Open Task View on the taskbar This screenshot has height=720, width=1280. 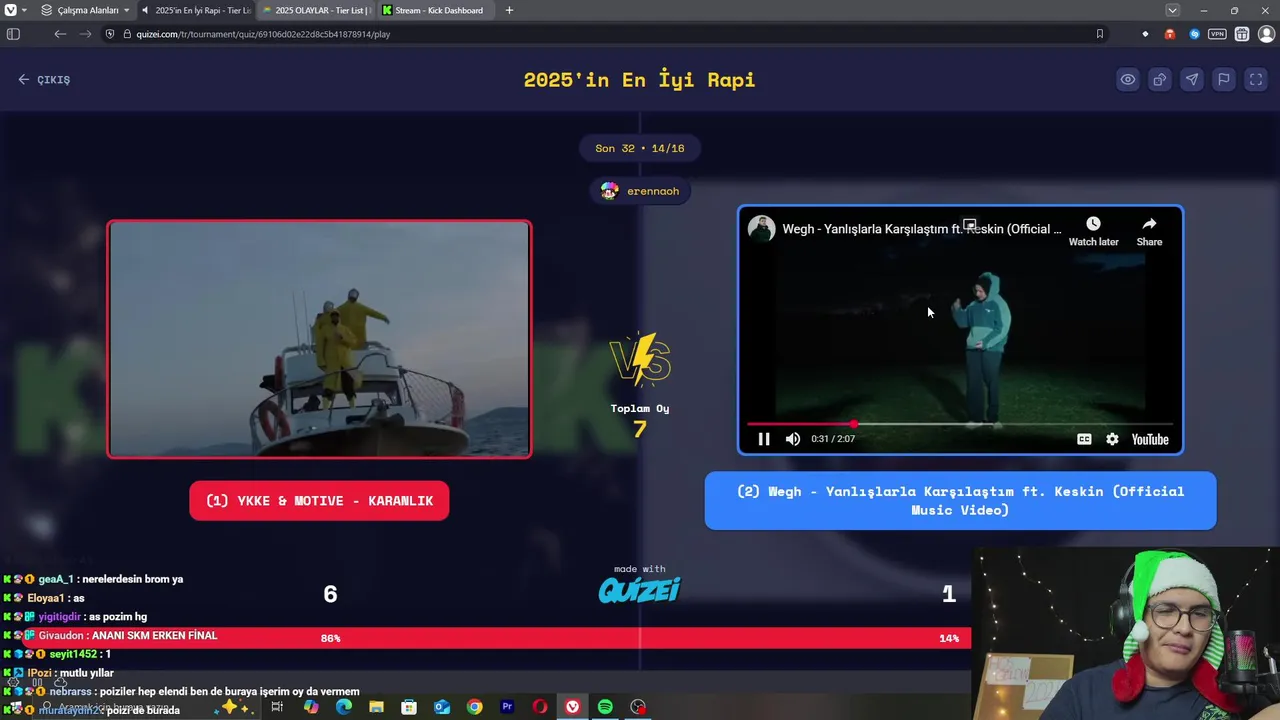277,707
